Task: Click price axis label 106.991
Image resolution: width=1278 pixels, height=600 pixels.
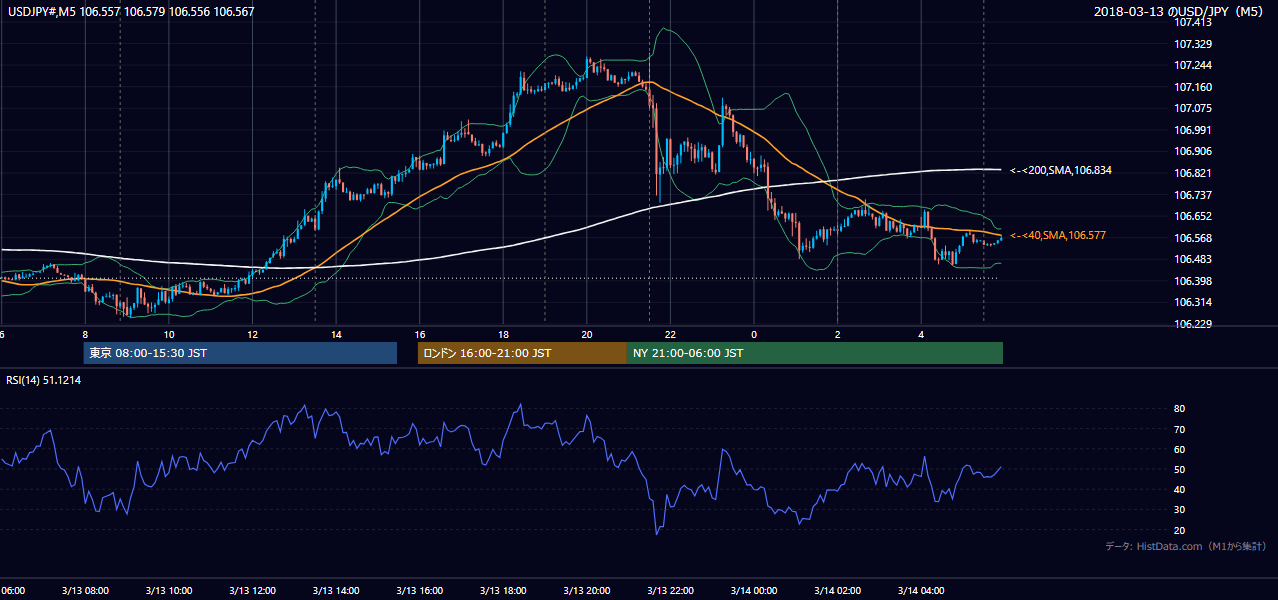Action: click(x=1192, y=130)
